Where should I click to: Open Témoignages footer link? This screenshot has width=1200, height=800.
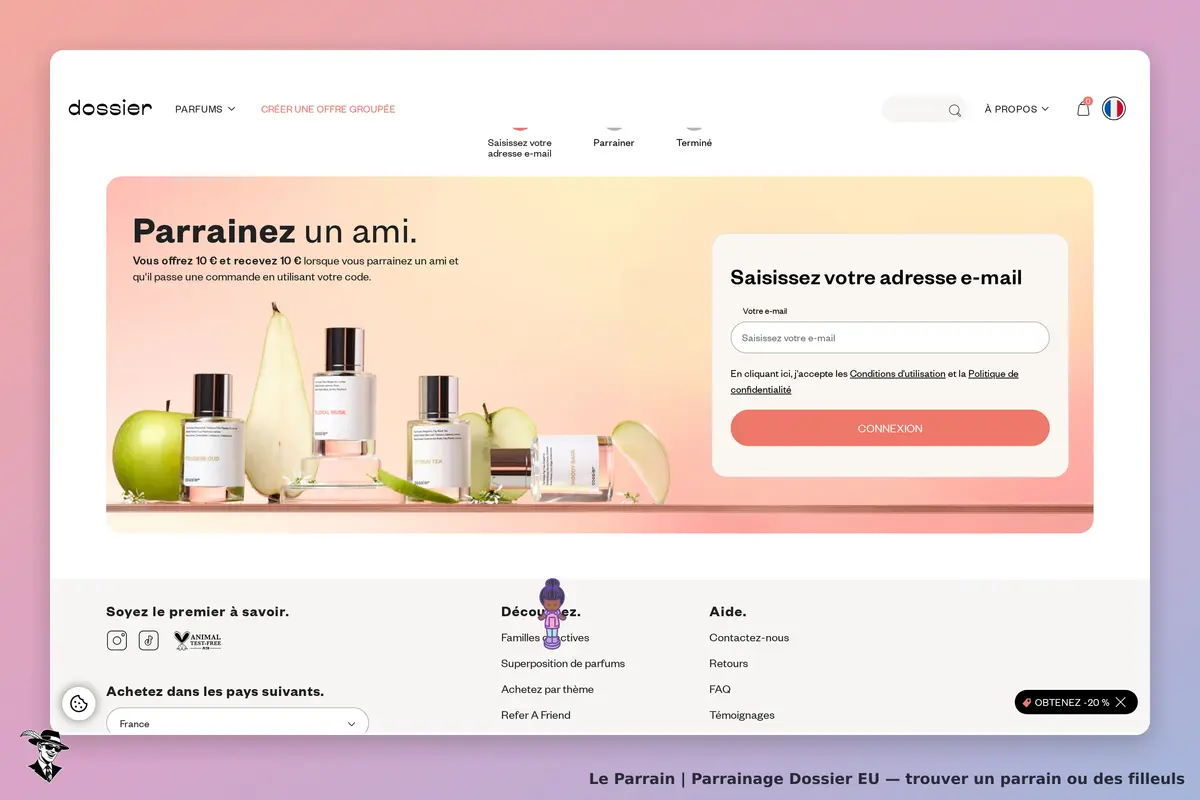[742, 715]
